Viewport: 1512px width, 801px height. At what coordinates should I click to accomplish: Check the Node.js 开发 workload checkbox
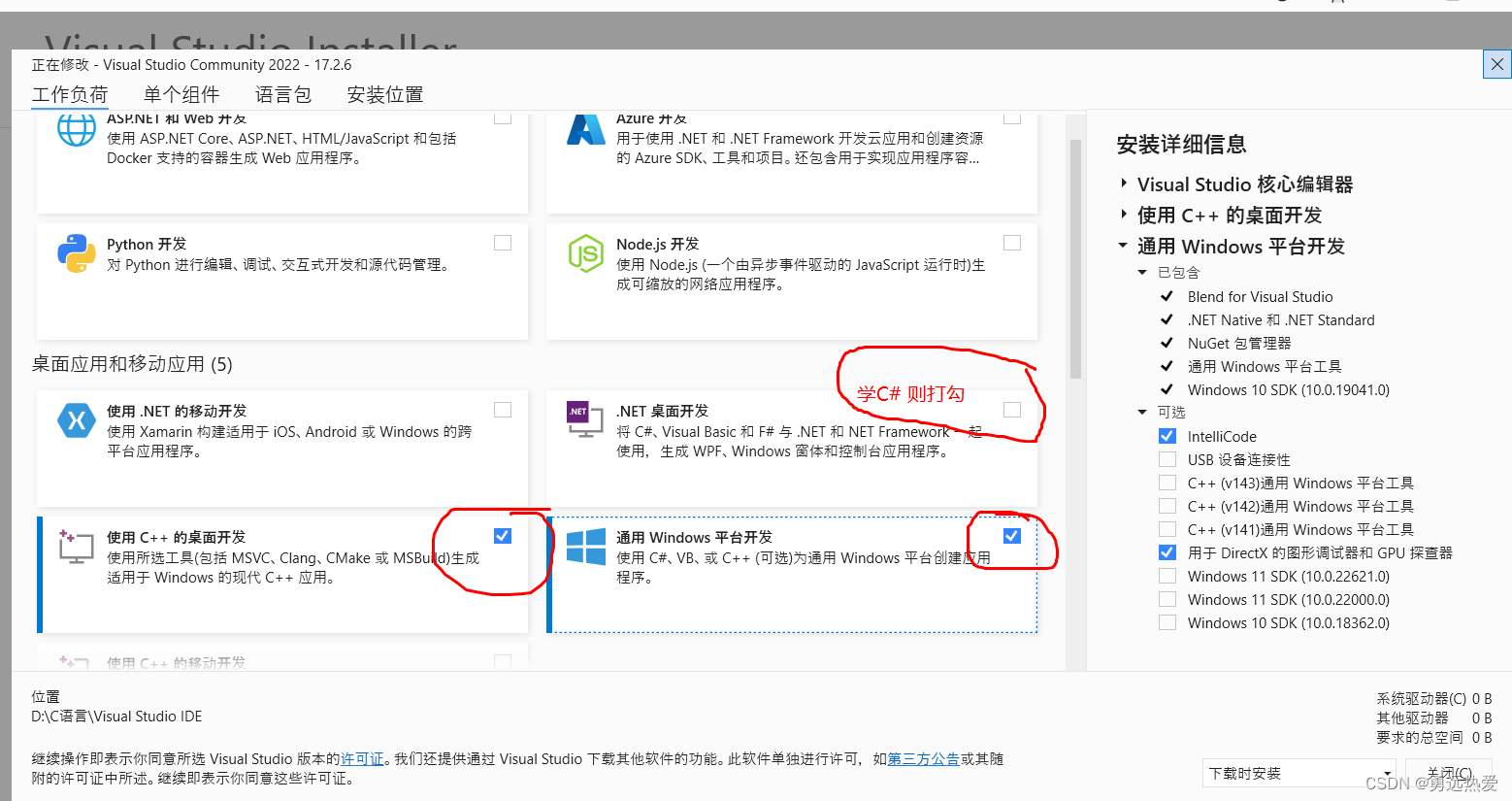[1012, 243]
